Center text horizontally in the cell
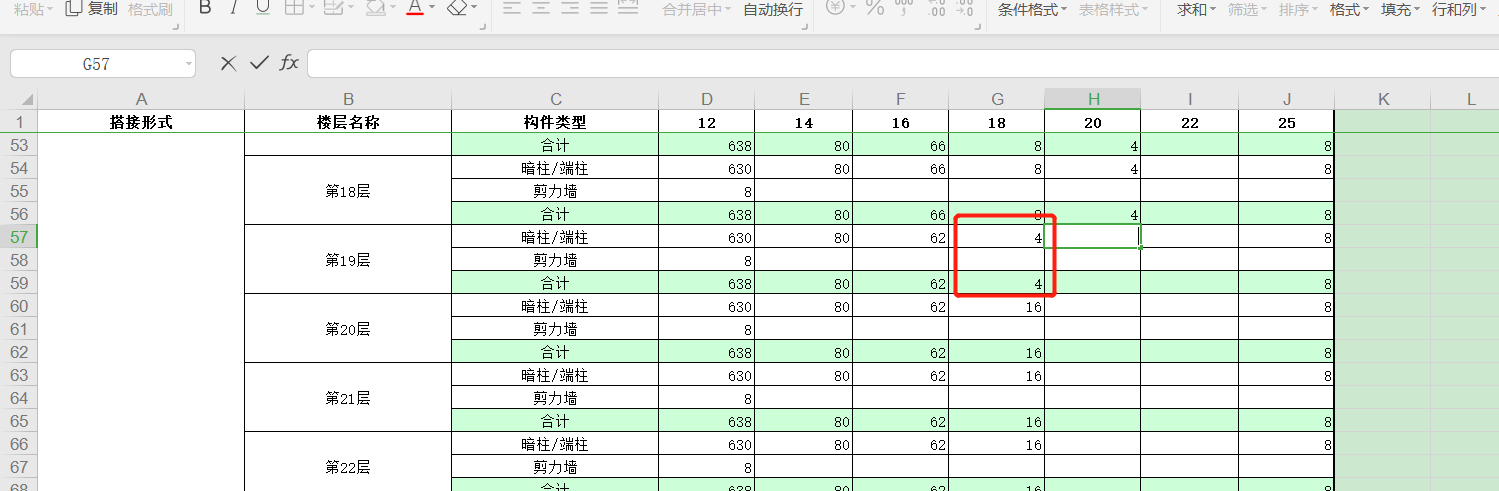This screenshot has width=1499, height=491. pyautogui.click(x=540, y=9)
